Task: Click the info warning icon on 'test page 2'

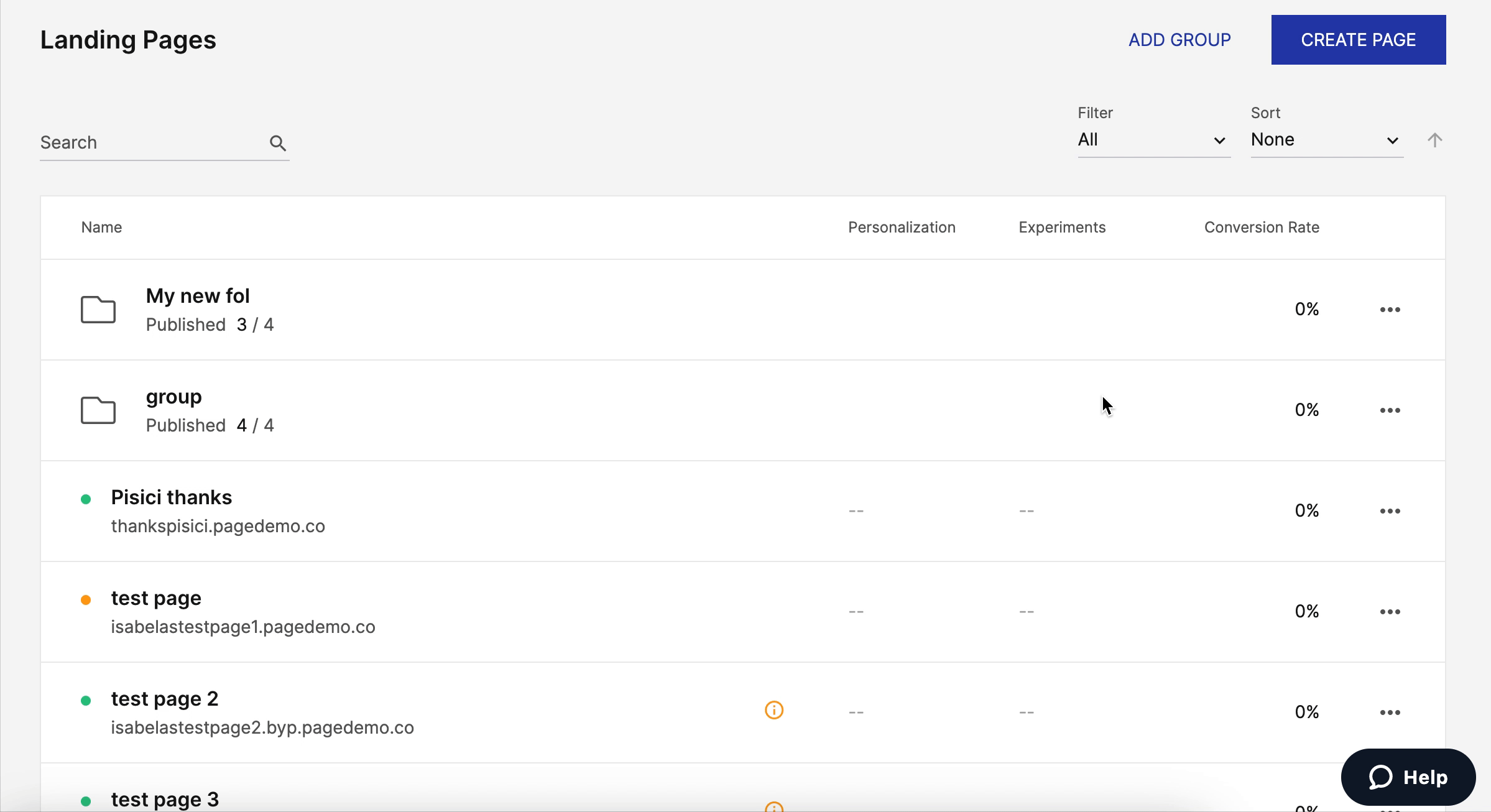Action: coord(774,710)
